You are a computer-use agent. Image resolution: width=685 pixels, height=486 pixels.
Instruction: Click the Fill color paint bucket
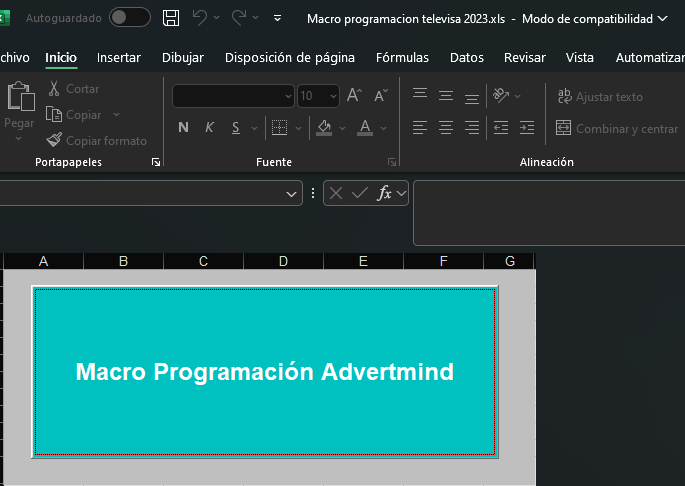point(324,128)
